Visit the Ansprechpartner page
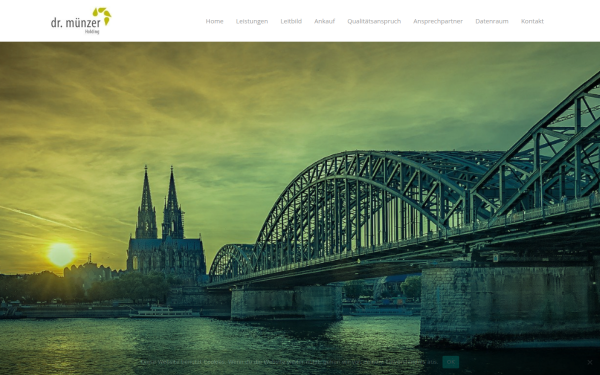 click(x=438, y=21)
